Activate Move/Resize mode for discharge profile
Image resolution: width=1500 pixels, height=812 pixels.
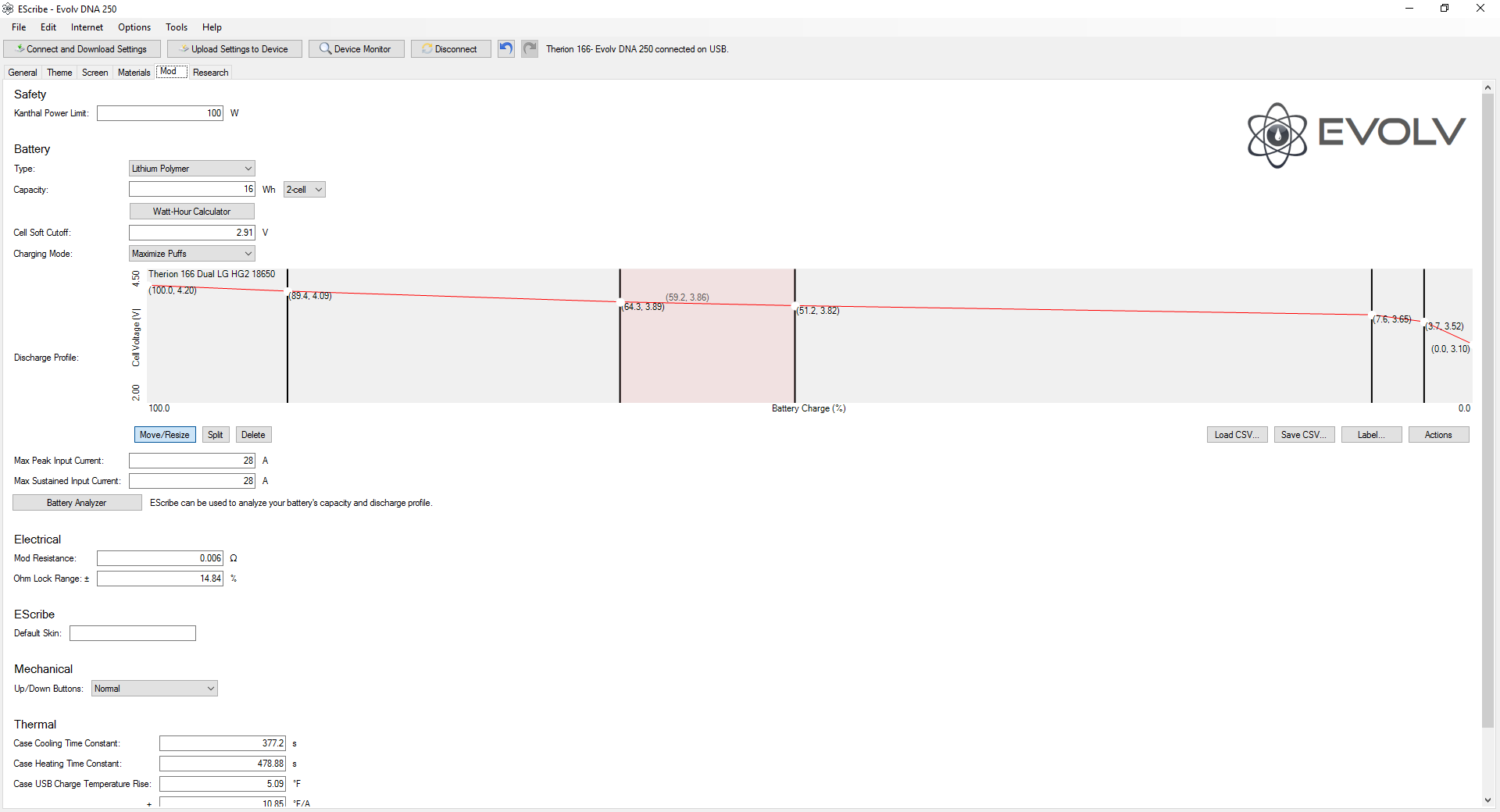[x=165, y=435]
